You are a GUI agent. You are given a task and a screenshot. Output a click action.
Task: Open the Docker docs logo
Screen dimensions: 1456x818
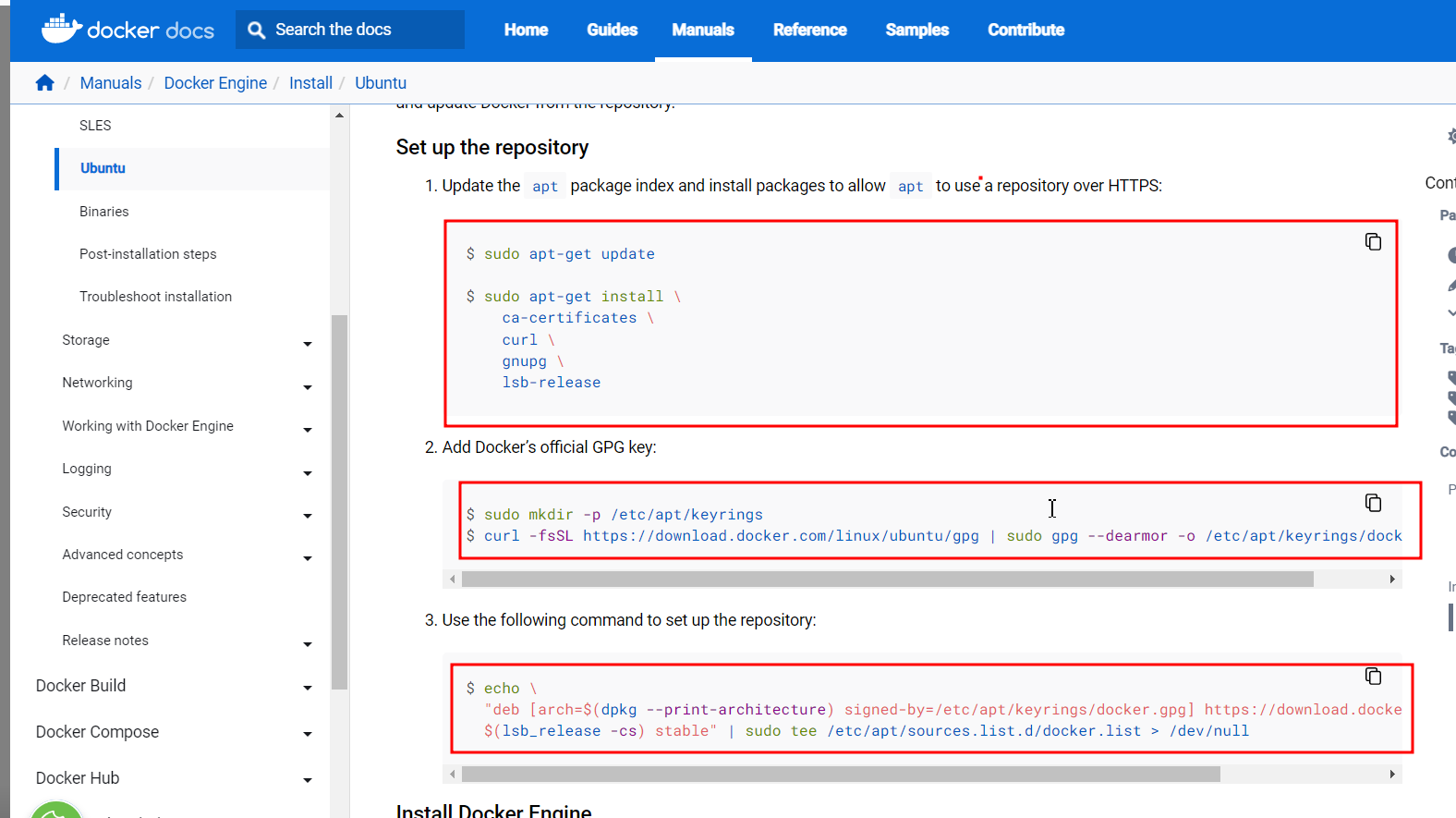click(127, 30)
